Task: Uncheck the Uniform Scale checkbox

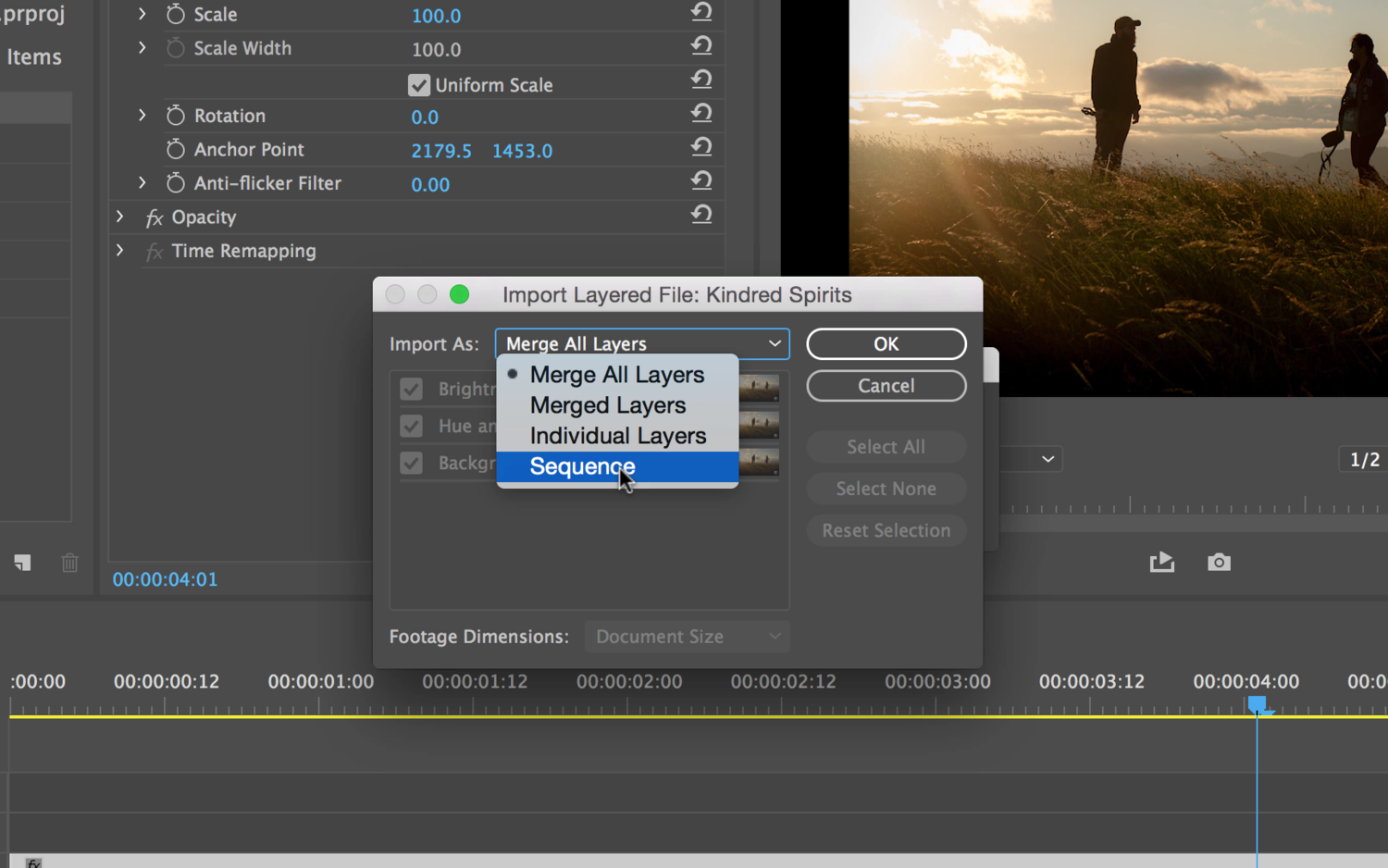Action: (418, 84)
